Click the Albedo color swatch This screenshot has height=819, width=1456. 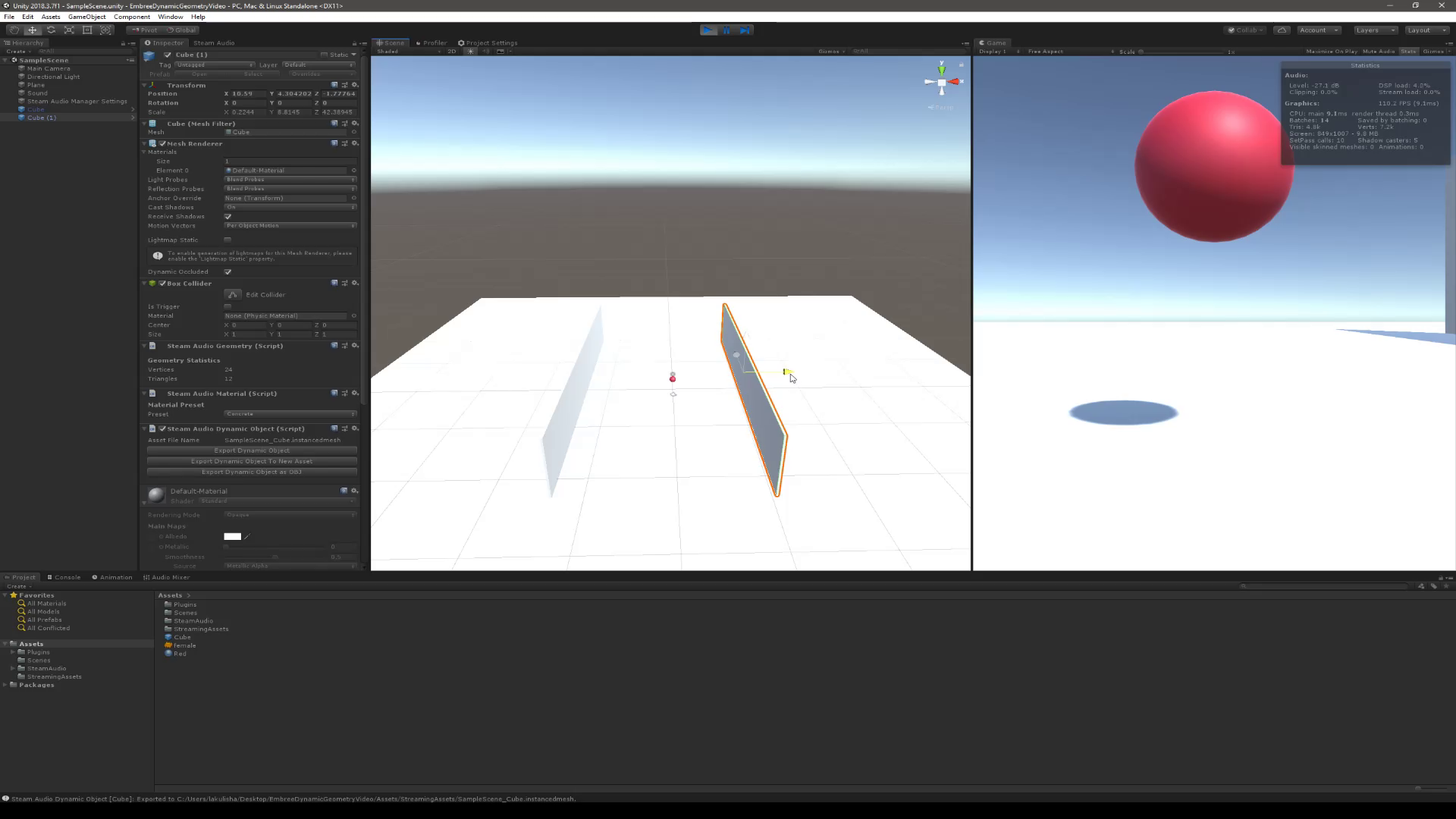click(232, 536)
